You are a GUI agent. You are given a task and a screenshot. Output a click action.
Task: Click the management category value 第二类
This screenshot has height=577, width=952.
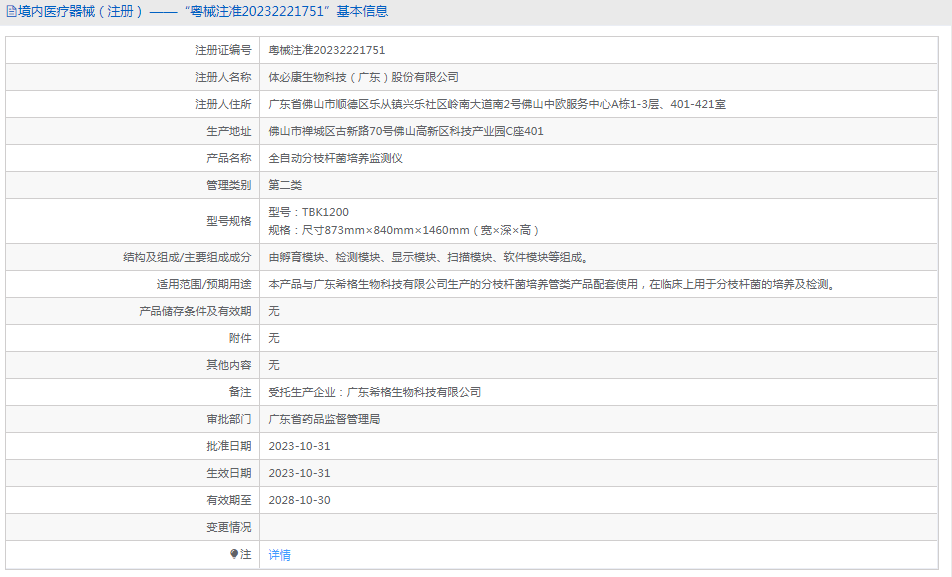[285, 185]
